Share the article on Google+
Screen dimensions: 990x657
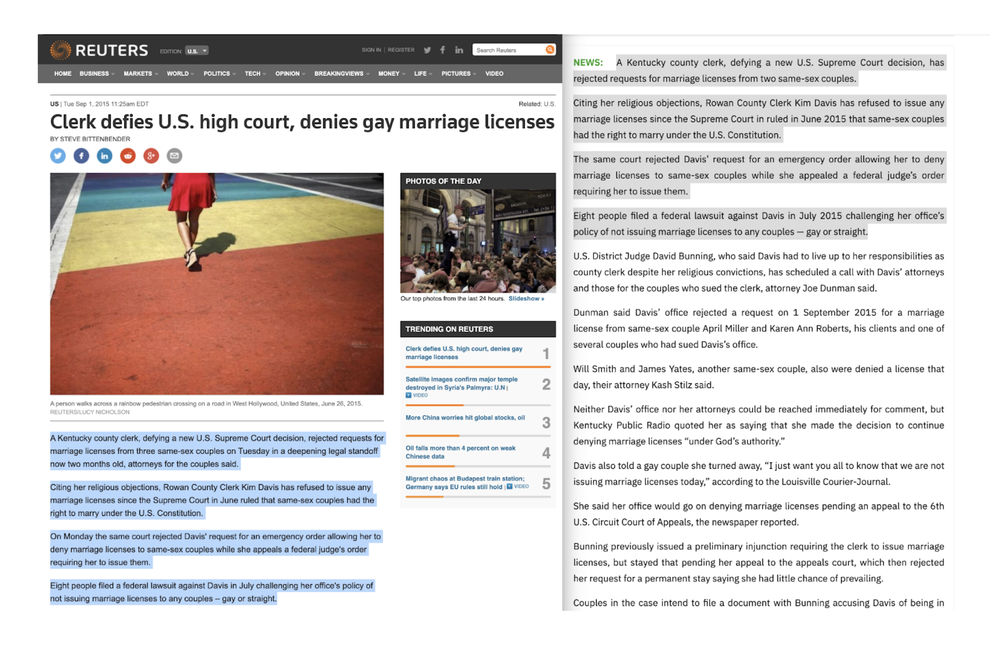pyautogui.click(x=150, y=156)
